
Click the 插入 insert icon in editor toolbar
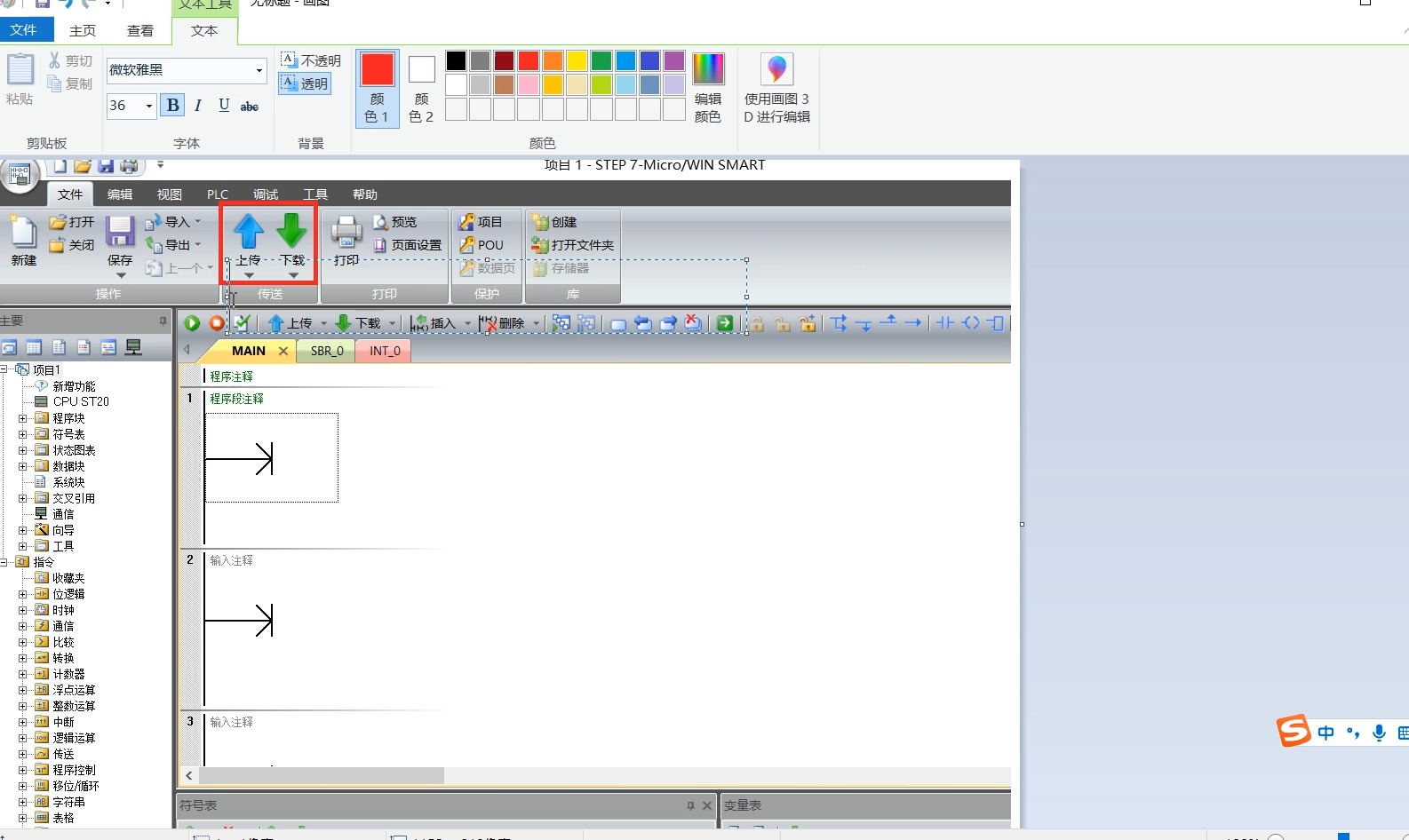tap(420, 323)
